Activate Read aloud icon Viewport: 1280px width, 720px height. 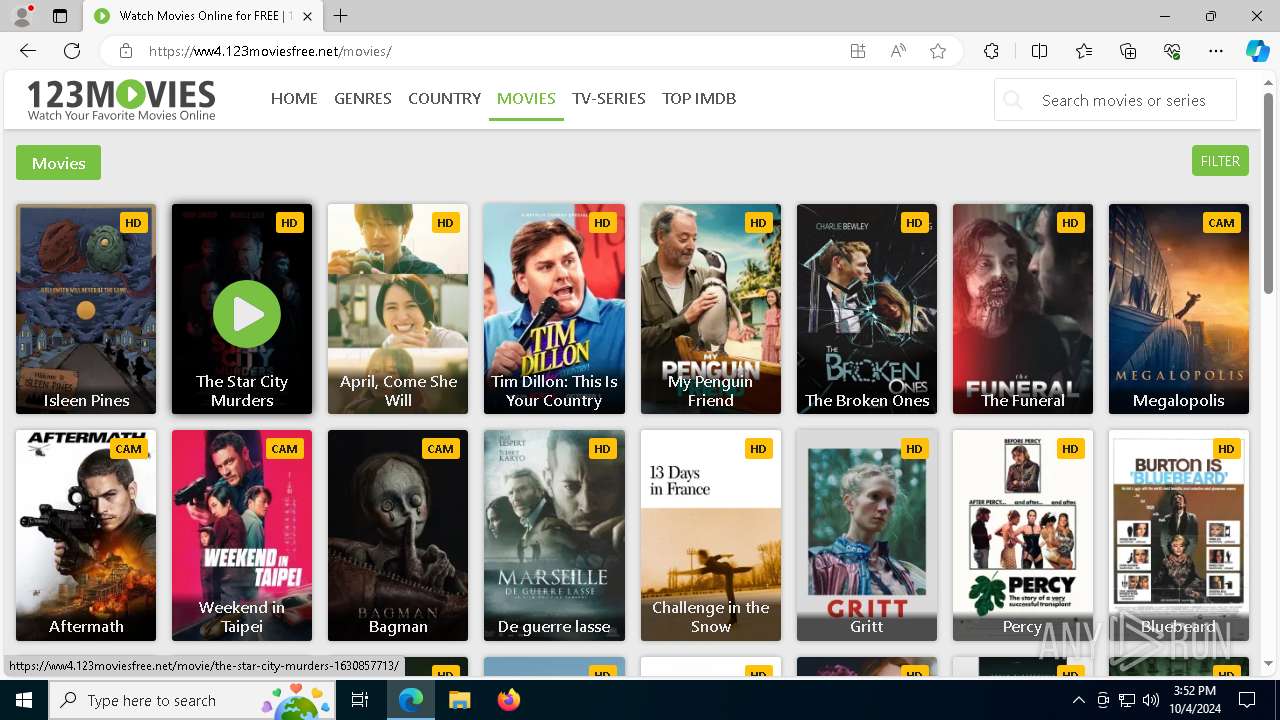click(x=898, y=51)
